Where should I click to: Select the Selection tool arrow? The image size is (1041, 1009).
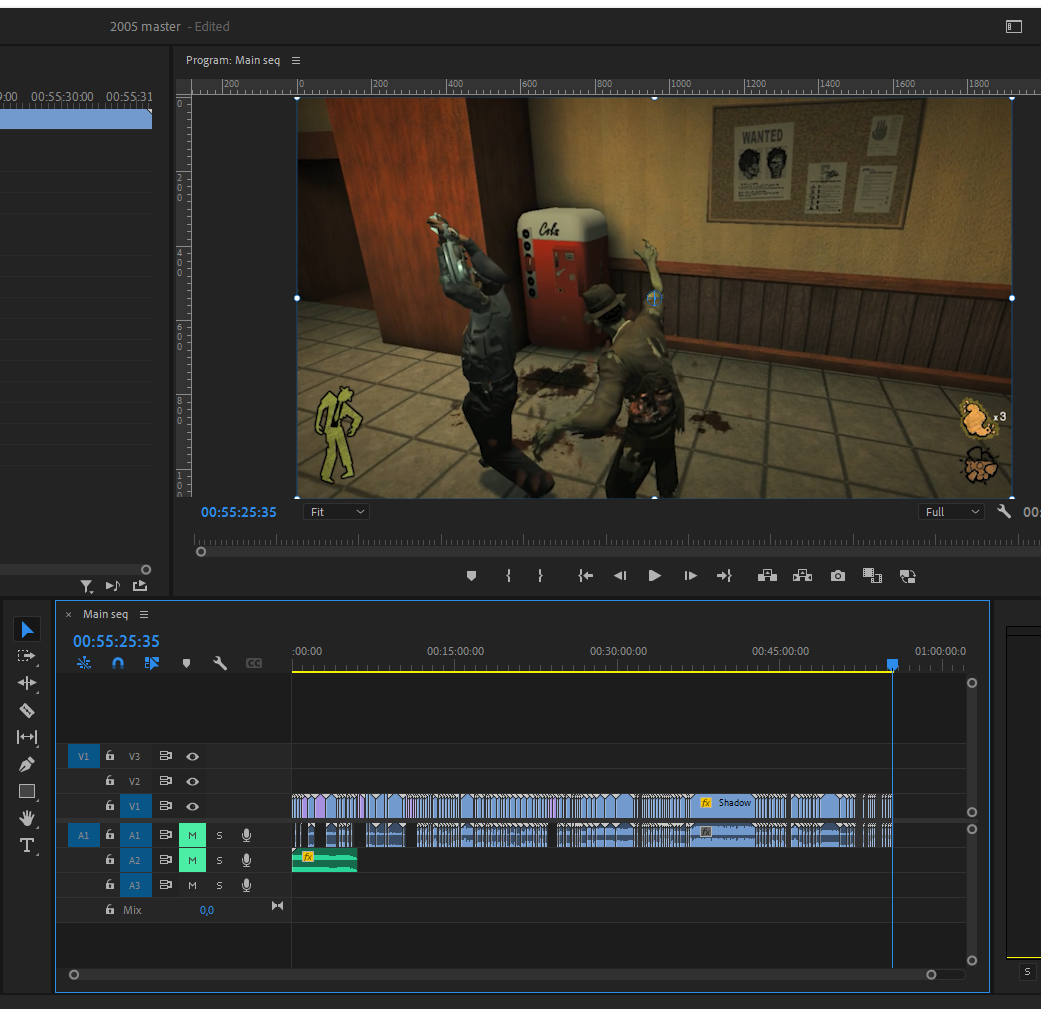point(27,629)
